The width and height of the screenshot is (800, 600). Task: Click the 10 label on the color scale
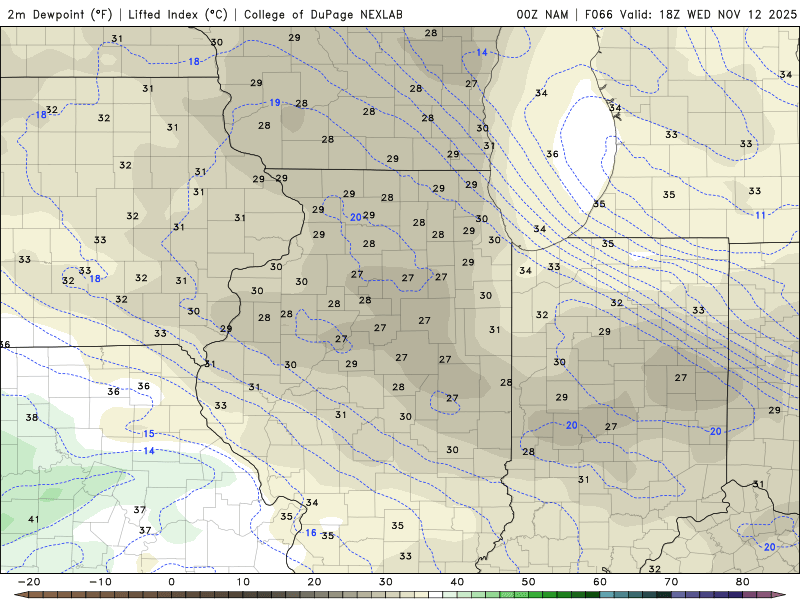click(x=243, y=582)
